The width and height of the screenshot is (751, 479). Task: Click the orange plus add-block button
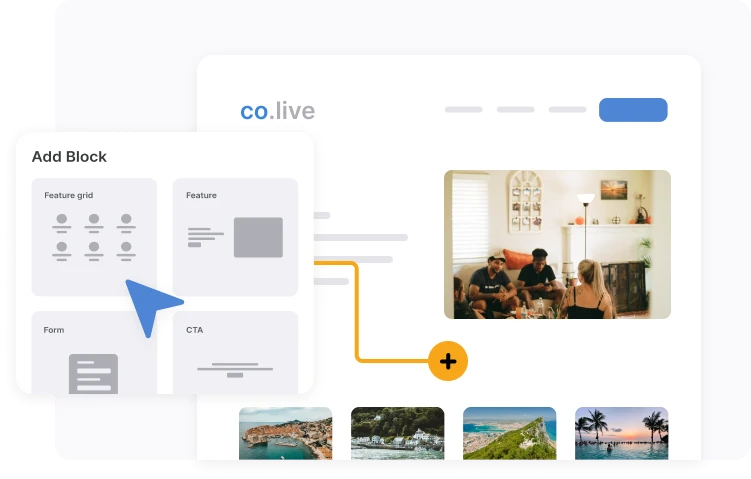[x=447, y=361]
